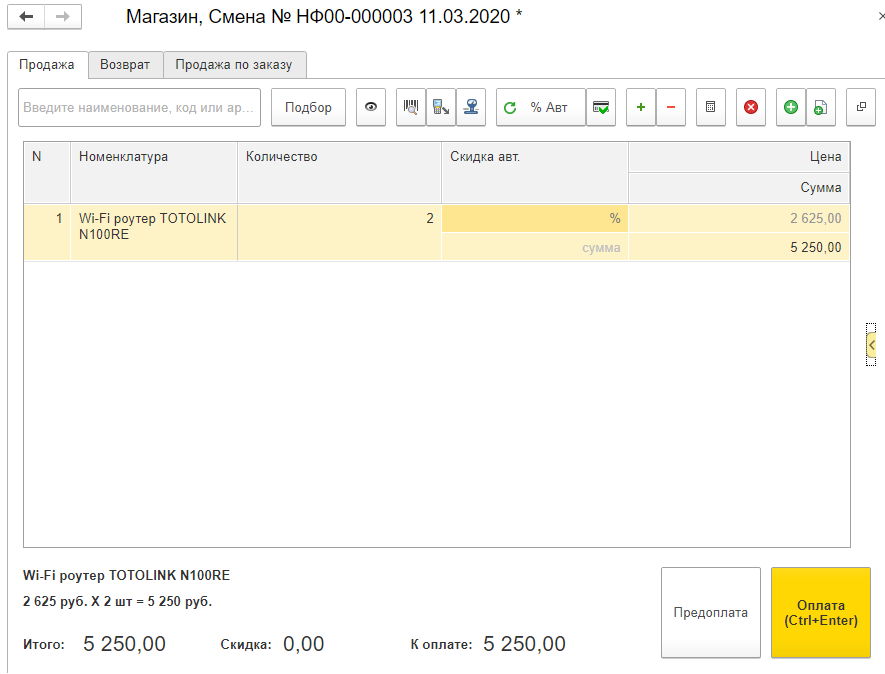885x674 pixels.
Task: Open the Продажа по заказу tab
Action: point(234,65)
